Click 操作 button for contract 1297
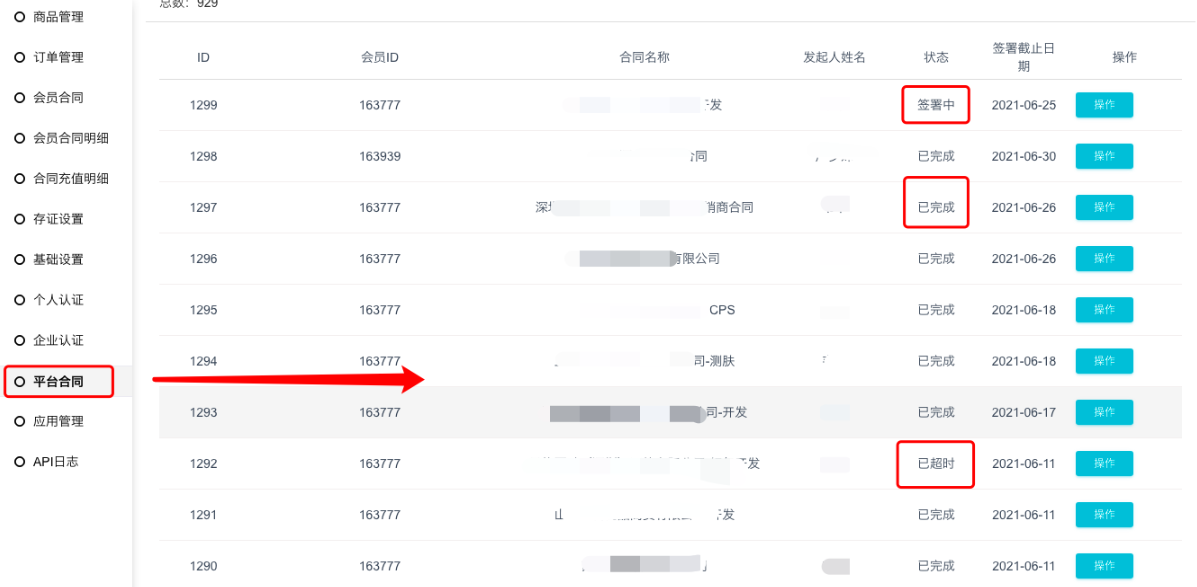The height and width of the screenshot is (587, 1197). 1104,207
